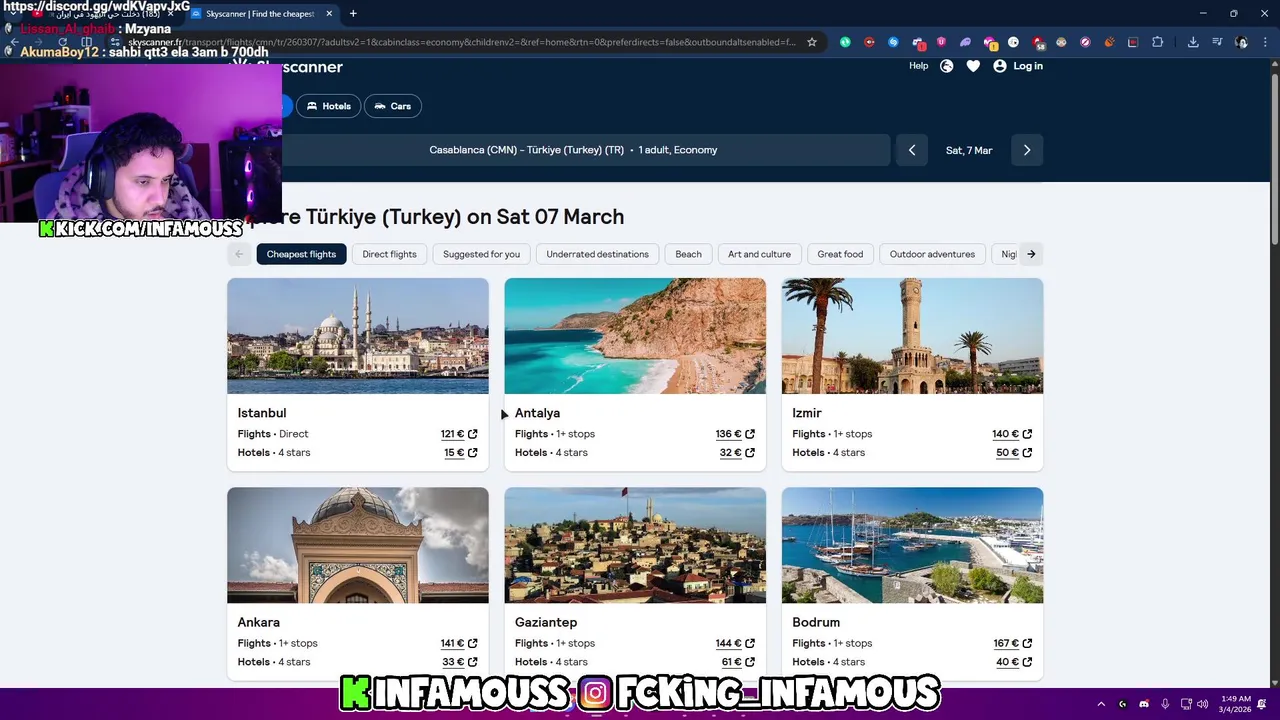Open Izmir hotels at 50 €

coord(1014,453)
